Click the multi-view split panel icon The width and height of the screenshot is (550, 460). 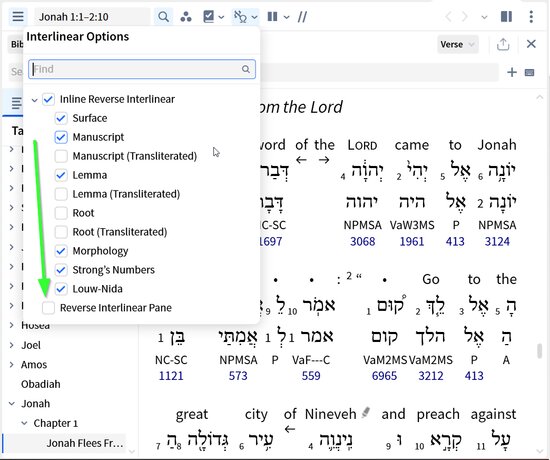pyautogui.click(x=506, y=16)
